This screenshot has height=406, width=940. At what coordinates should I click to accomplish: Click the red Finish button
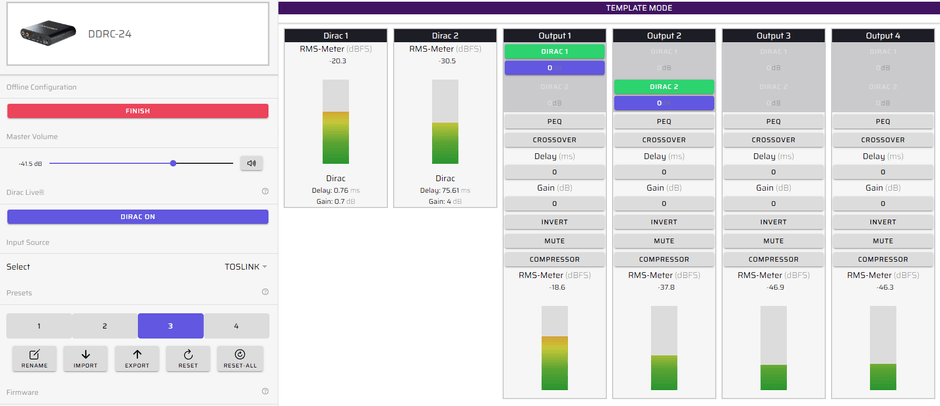137,111
